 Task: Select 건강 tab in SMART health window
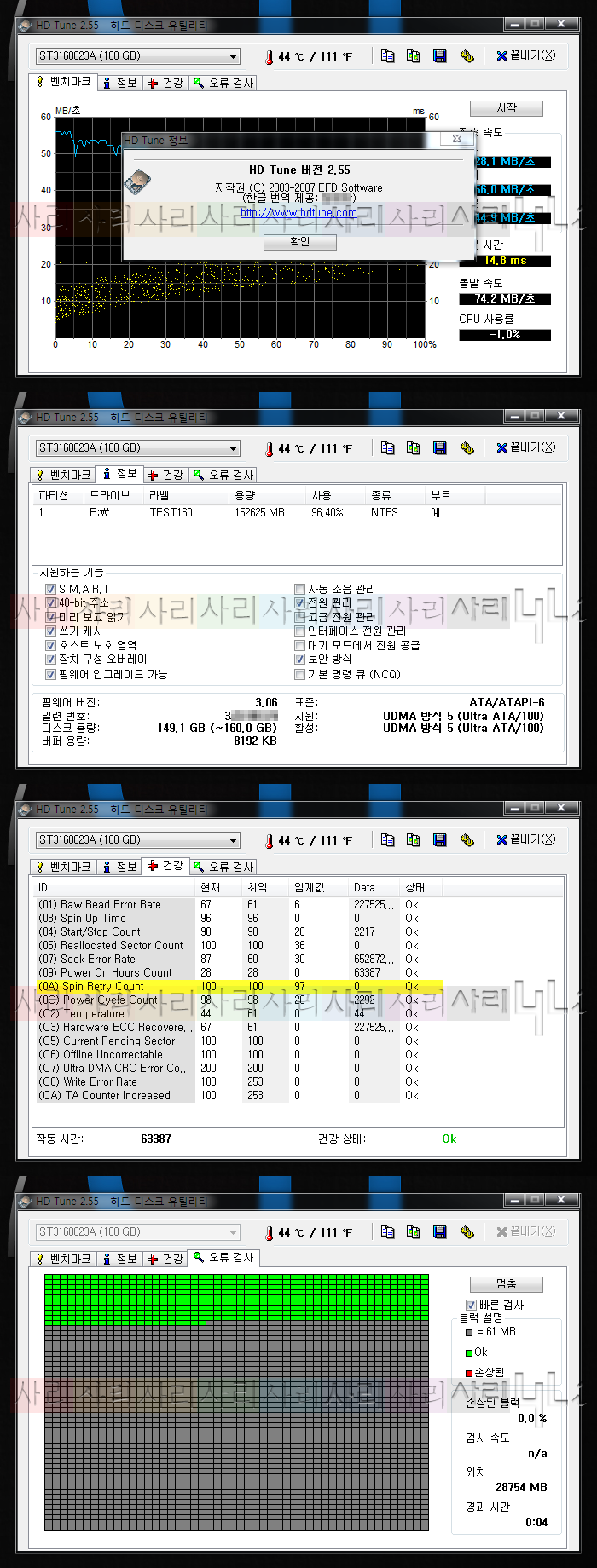coord(165,866)
